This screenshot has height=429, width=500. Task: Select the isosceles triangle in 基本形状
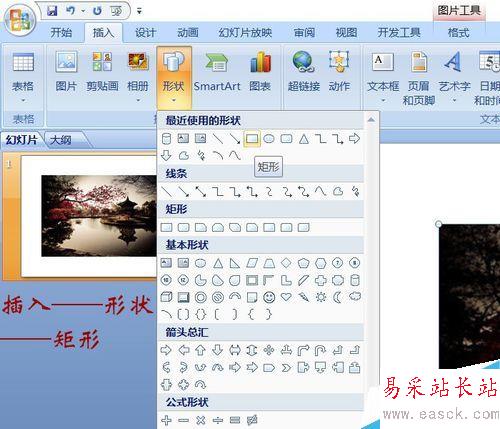tap(218, 263)
